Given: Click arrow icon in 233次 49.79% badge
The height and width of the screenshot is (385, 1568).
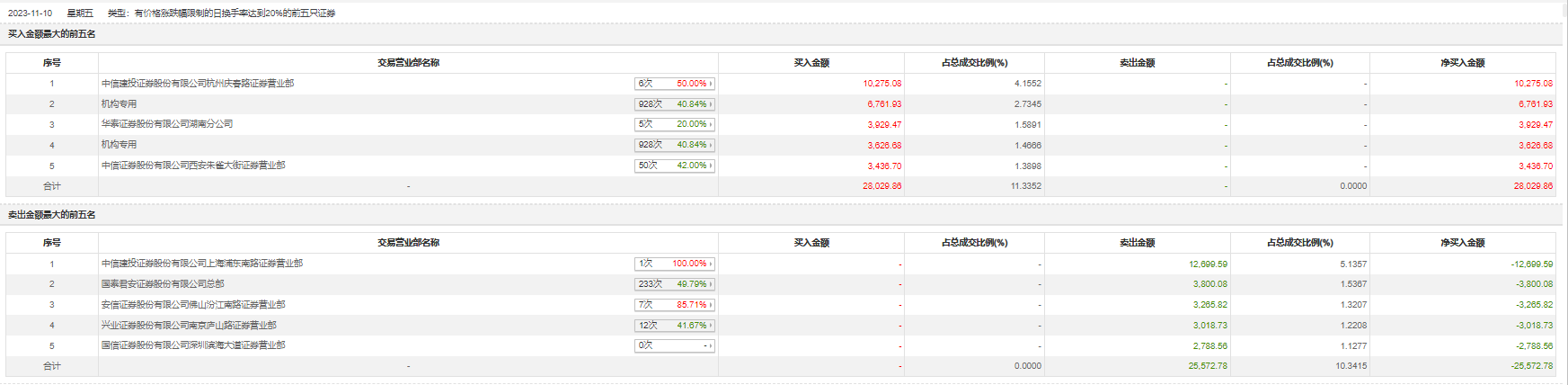Looking at the screenshot, I should tap(711, 284).
